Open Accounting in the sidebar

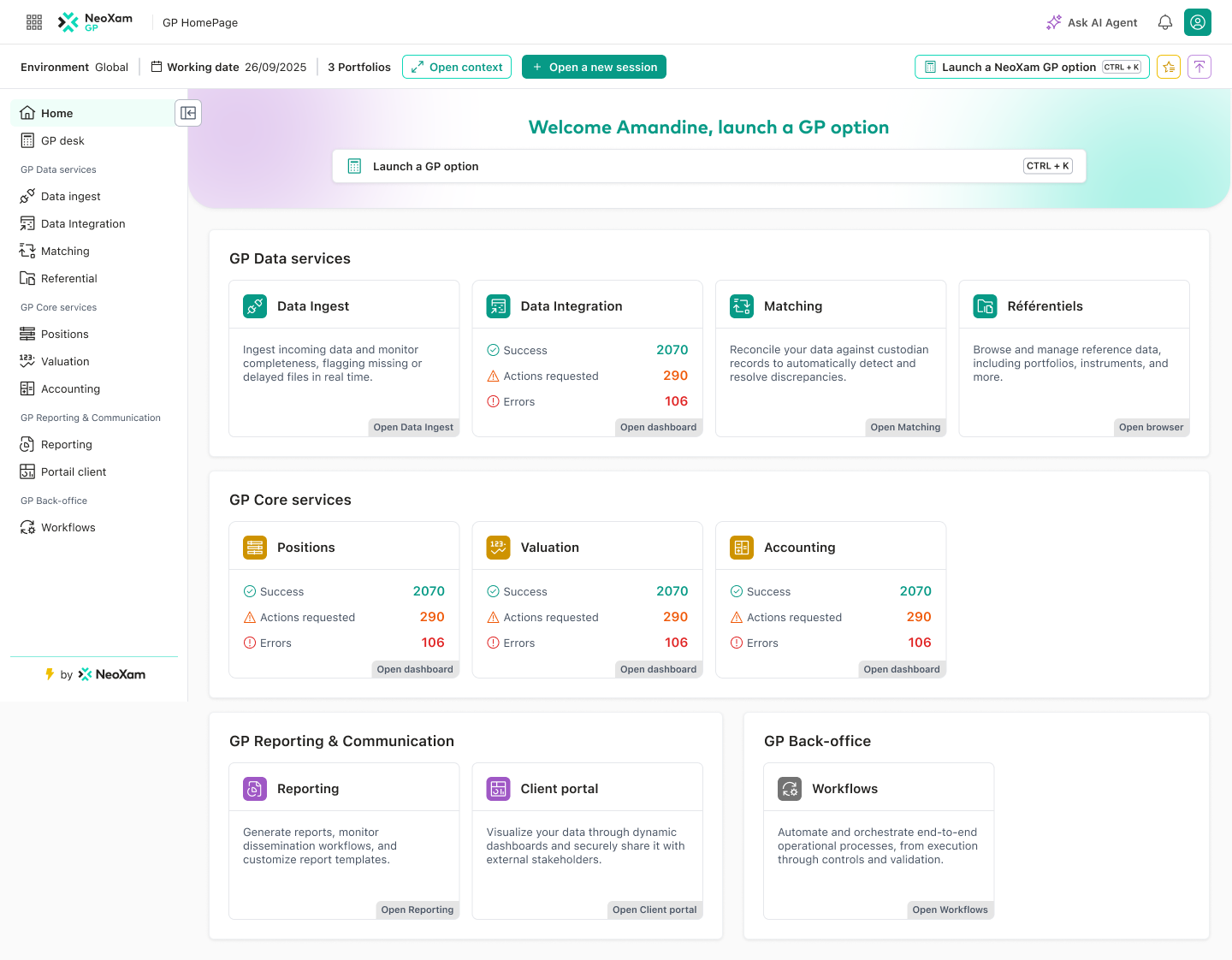[x=92, y=388]
